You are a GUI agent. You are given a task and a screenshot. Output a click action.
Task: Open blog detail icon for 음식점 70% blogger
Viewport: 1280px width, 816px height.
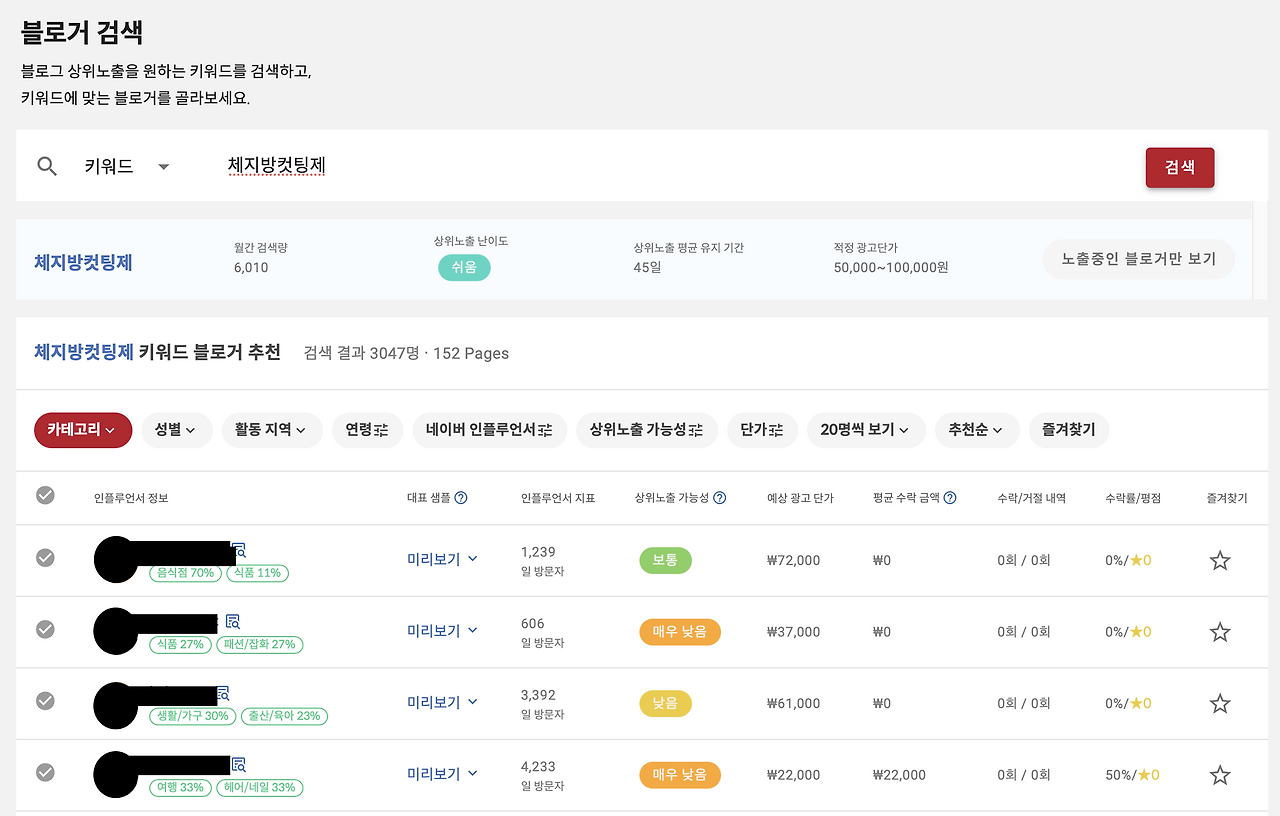pyautogui.click(x=239, y=550)
